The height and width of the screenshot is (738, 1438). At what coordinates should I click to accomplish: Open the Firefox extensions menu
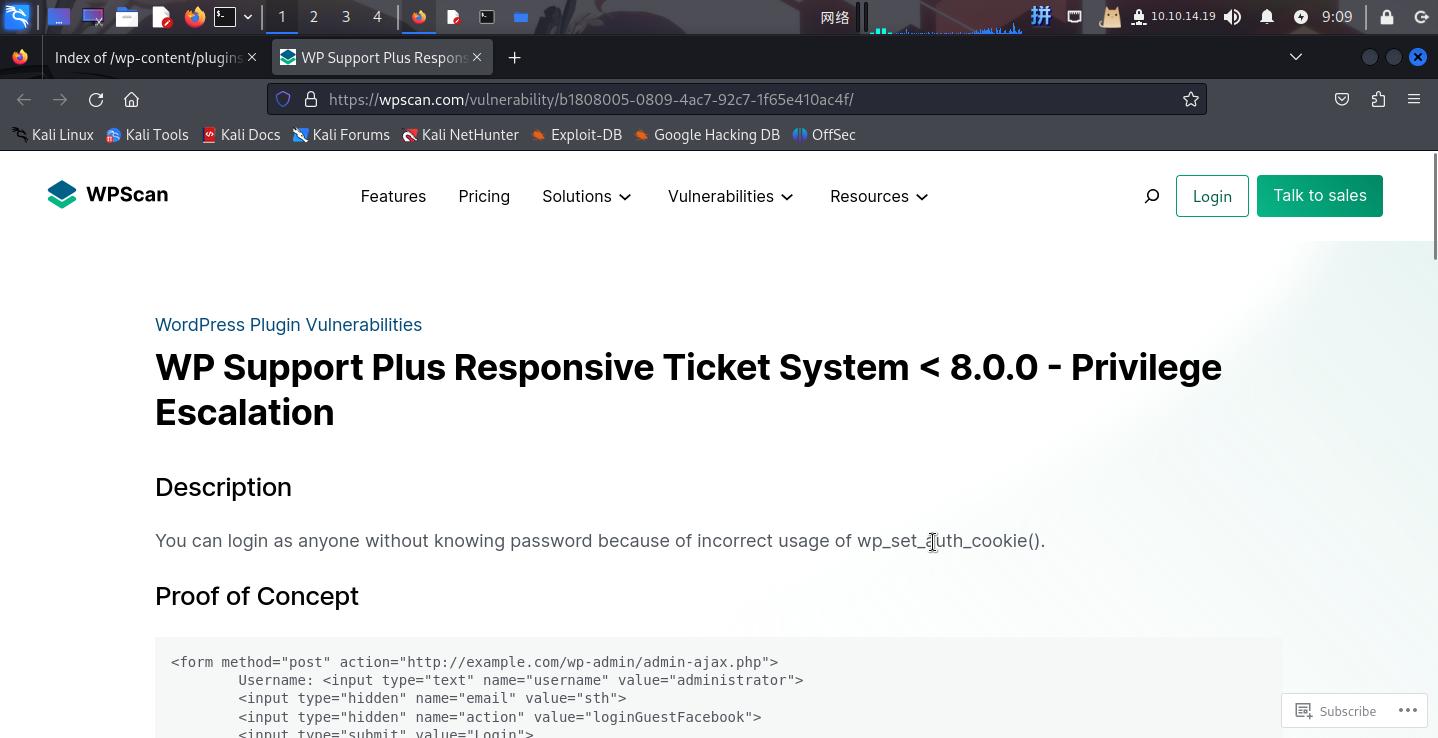click(1378, 99)
